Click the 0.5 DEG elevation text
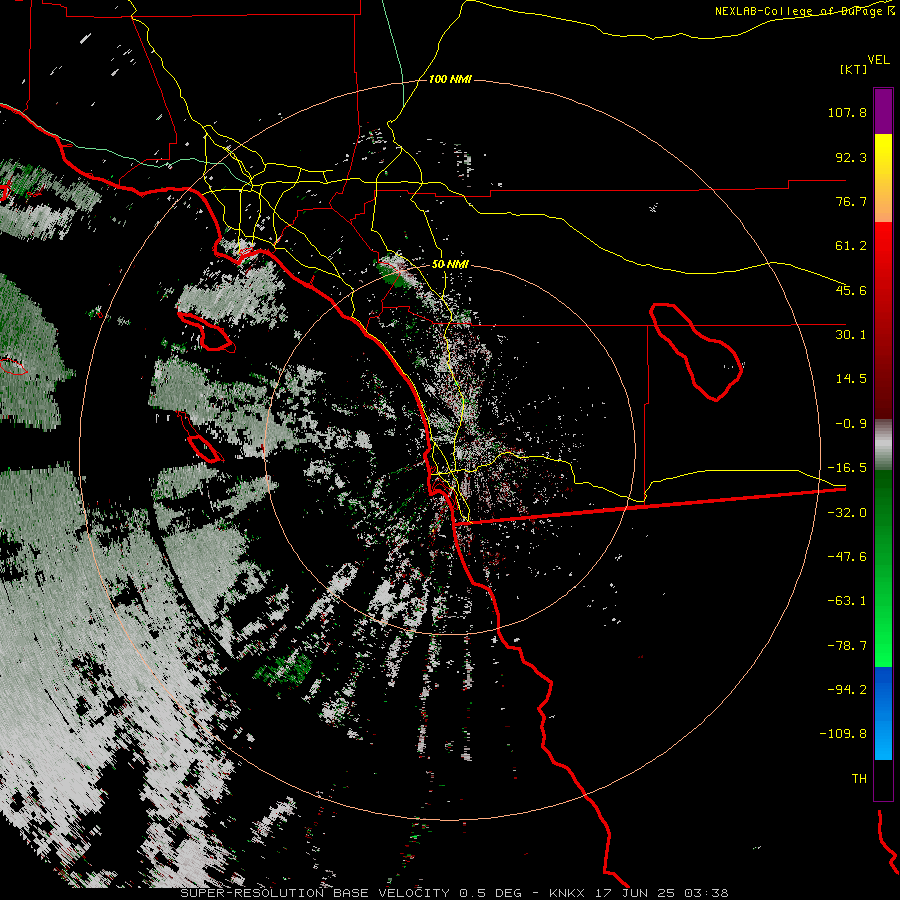The image size is (900, 900). [x=490, y=893]
